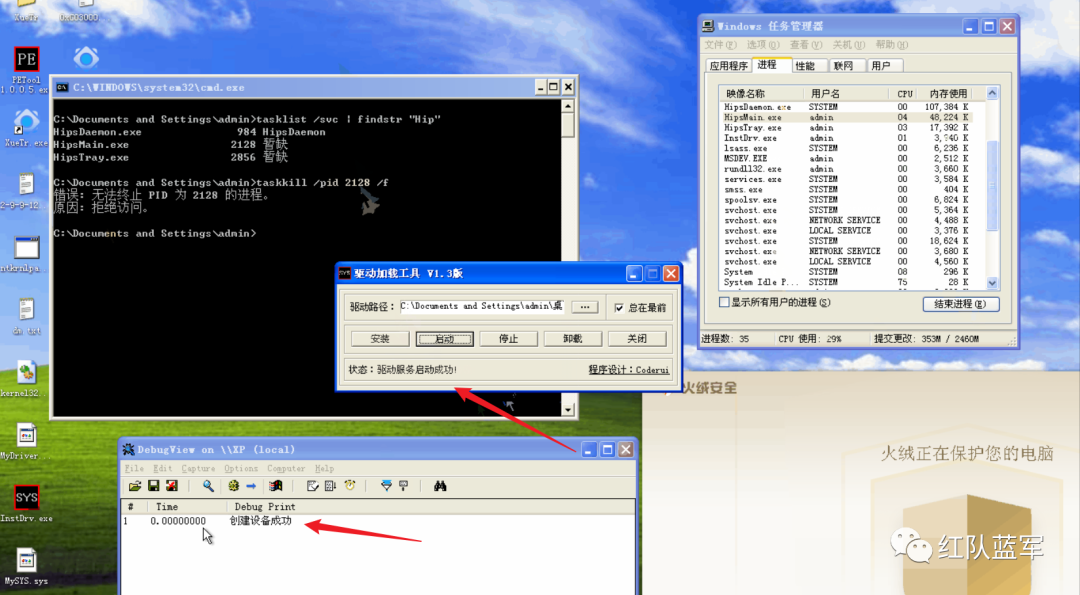The width and height of the screenshot is (1080, 595).
Task: Click Open folder icon in DebugView toolbar
Action: tap(135, 486)
